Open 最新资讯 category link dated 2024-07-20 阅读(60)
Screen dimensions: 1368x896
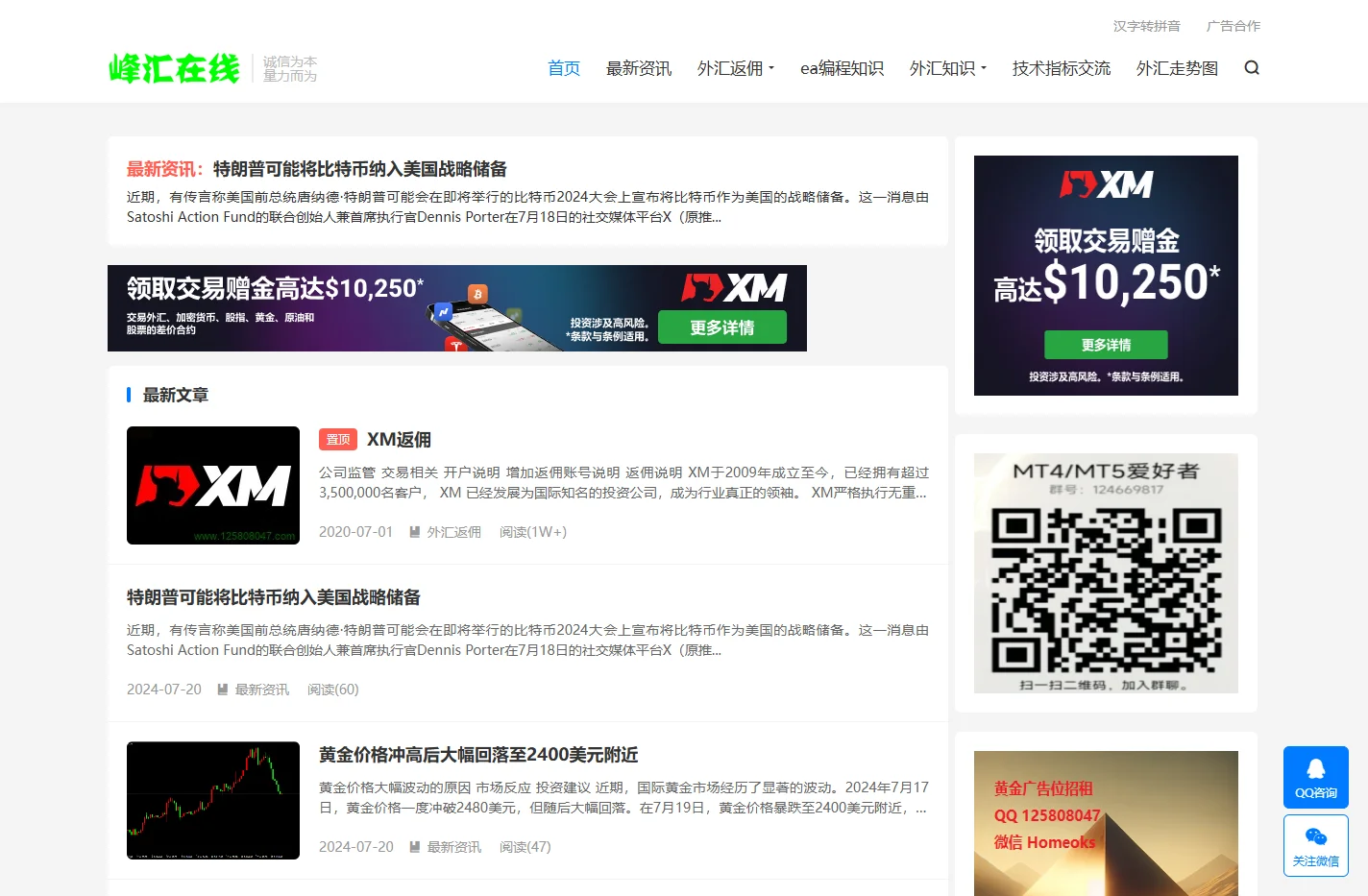coord(261,690)
